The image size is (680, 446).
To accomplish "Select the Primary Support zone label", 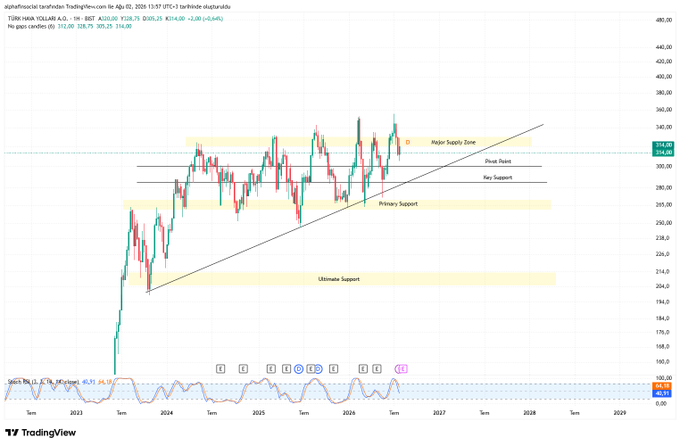I will pos(398,204).
